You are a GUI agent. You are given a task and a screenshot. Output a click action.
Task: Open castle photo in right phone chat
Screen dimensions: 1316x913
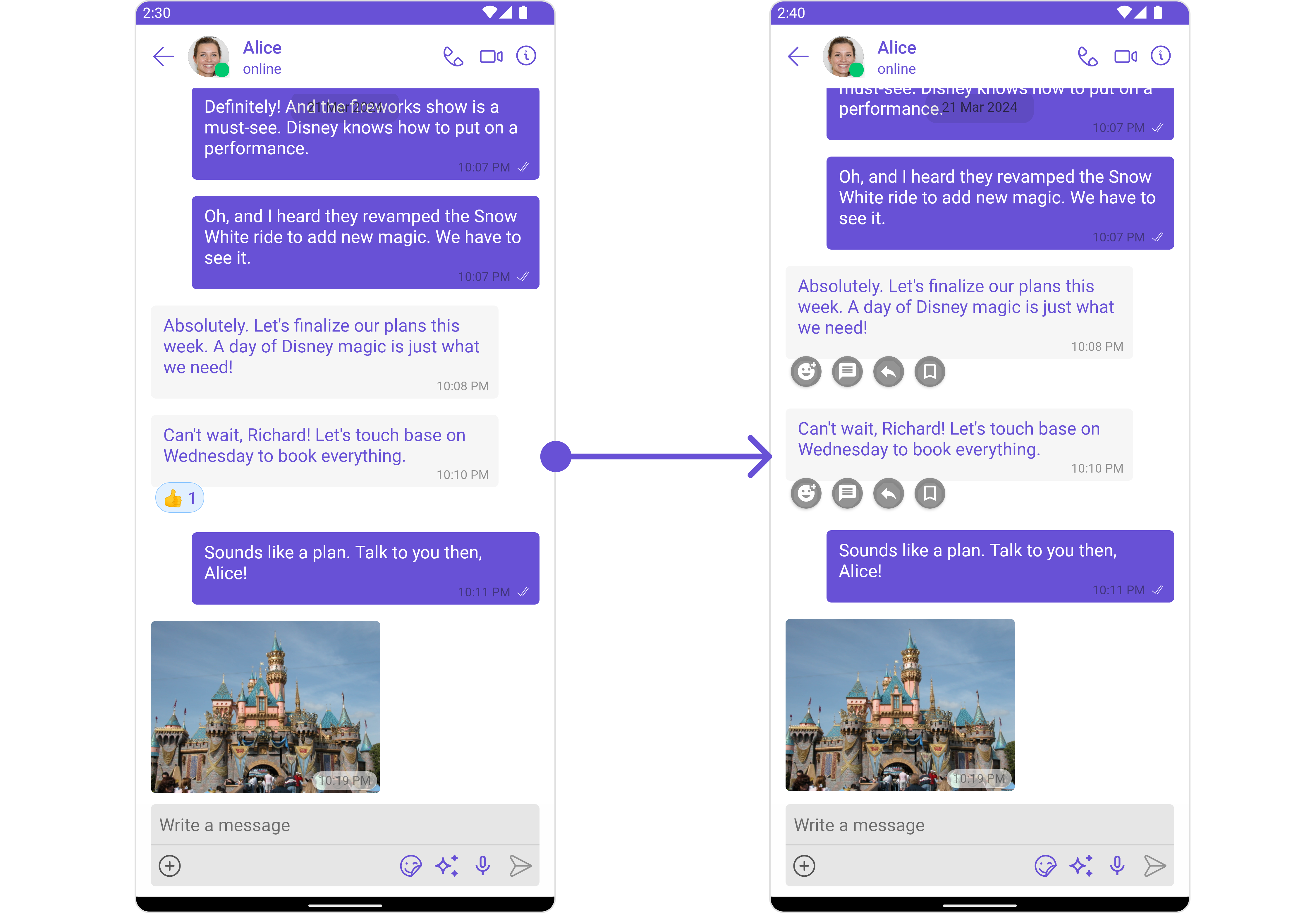click(x=900, y=705)
